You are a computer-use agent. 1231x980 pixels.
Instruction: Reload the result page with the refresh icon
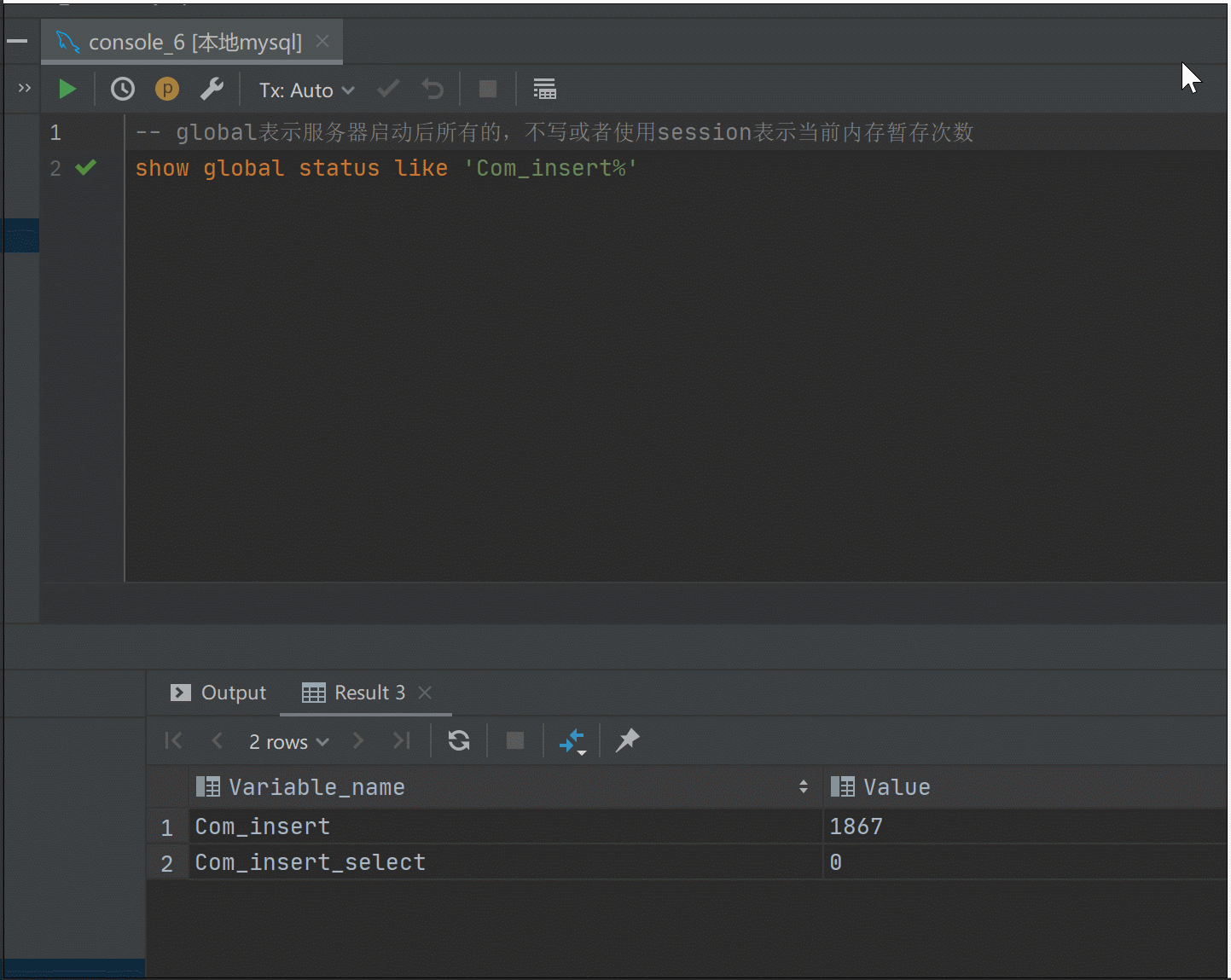click(459, 740)
